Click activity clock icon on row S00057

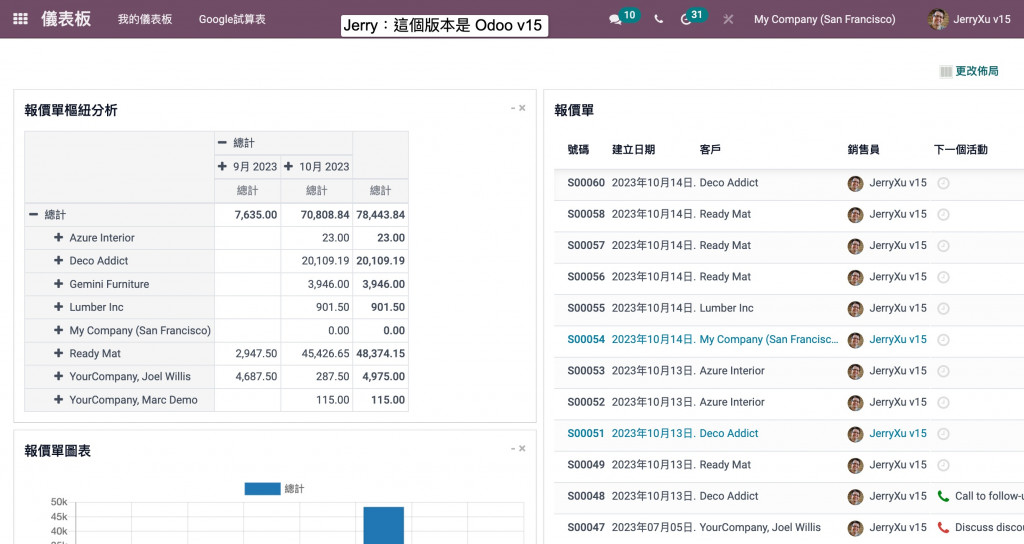(x=943, y=246)
